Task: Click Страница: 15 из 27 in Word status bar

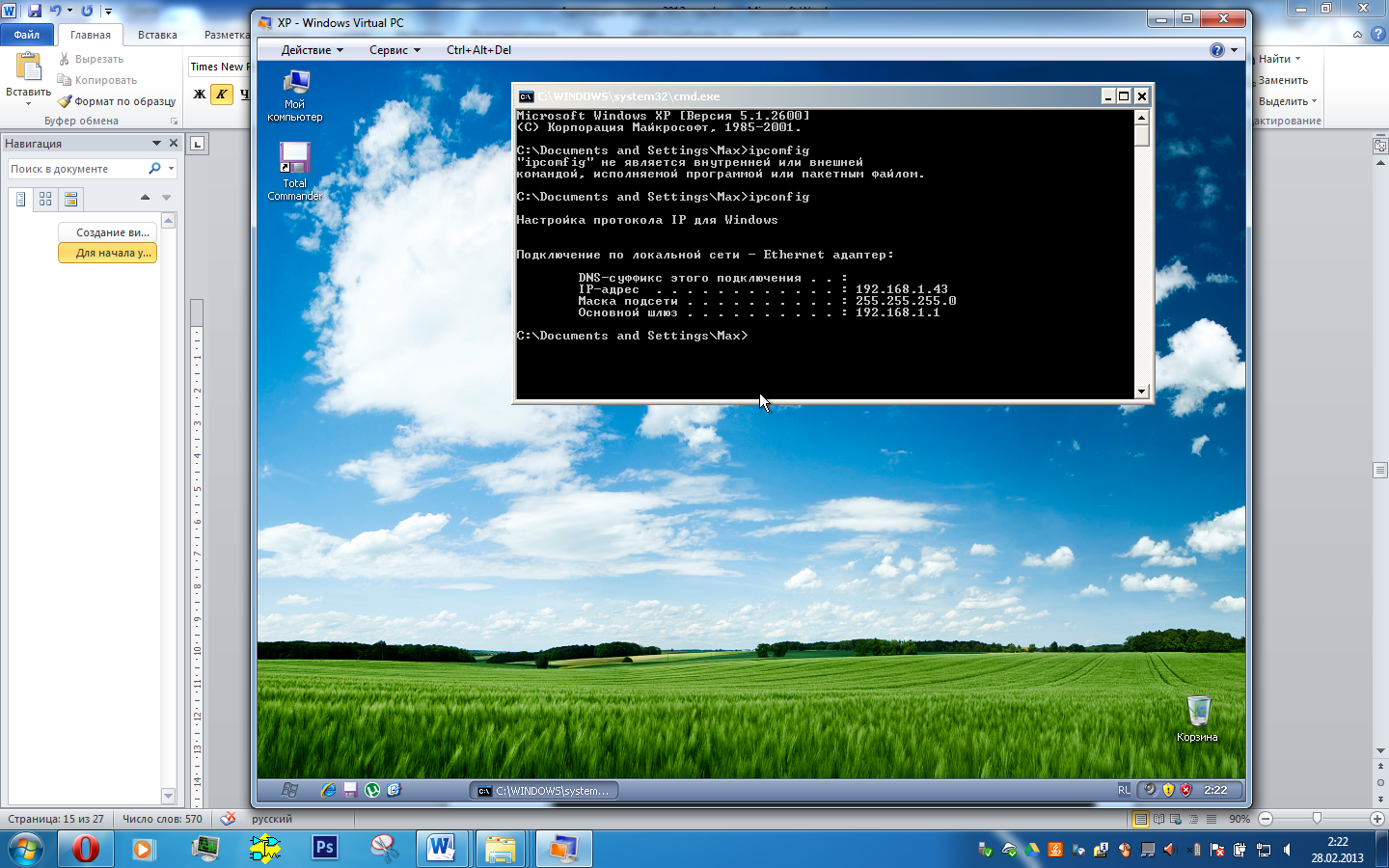Action: click(56, 819)
